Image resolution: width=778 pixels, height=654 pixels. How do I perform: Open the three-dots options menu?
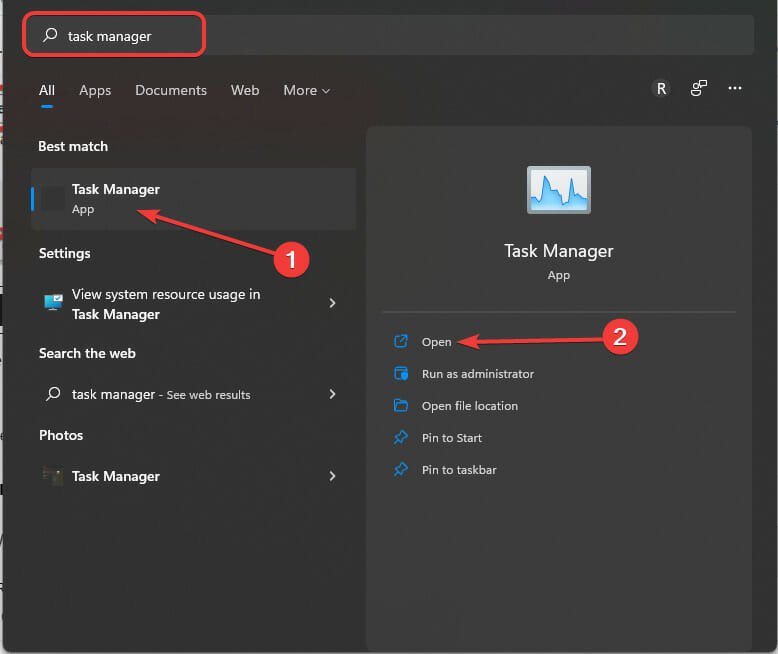[x=735, y=89]
